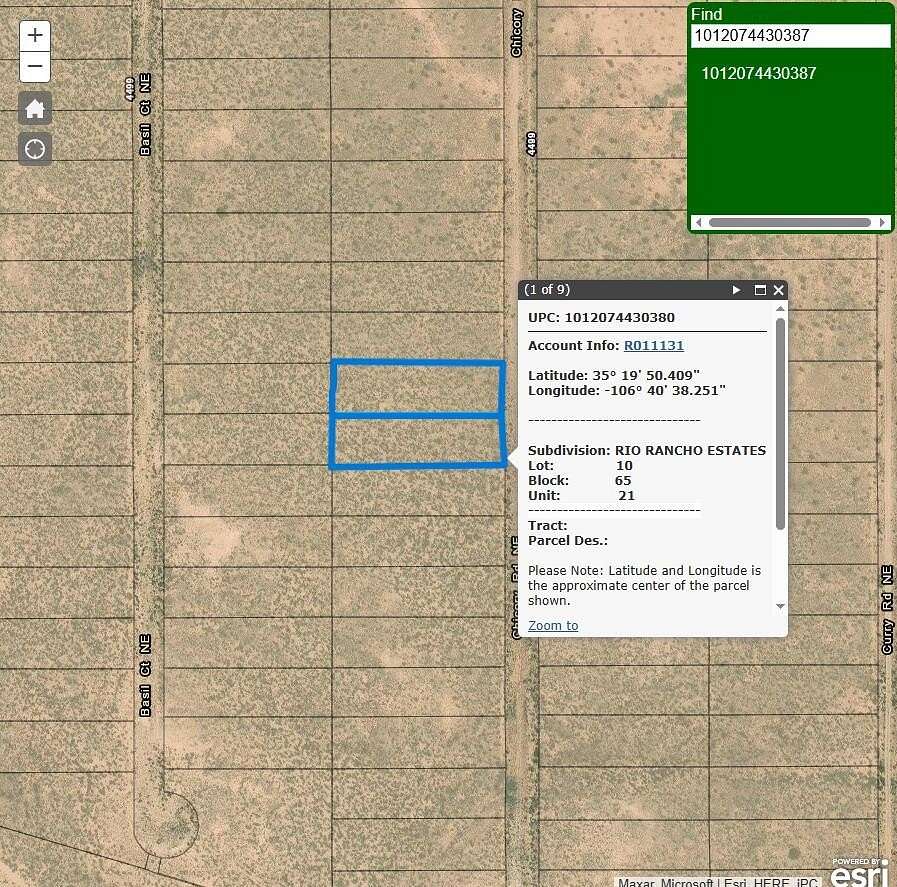Open the account info link R011131
Viewport: 897px width, 887px height.
(x=654, y=345)
